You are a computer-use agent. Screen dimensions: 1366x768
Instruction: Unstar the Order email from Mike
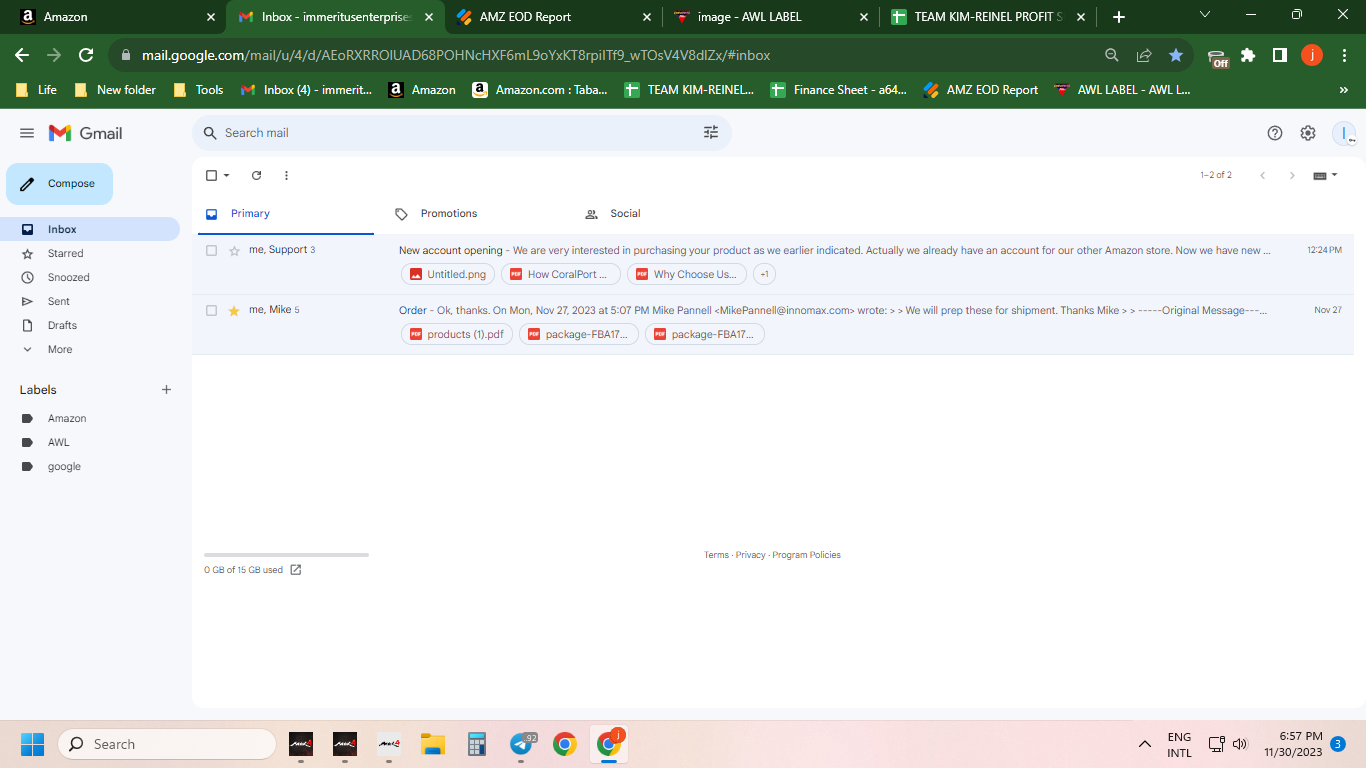(x=234, y=311)
